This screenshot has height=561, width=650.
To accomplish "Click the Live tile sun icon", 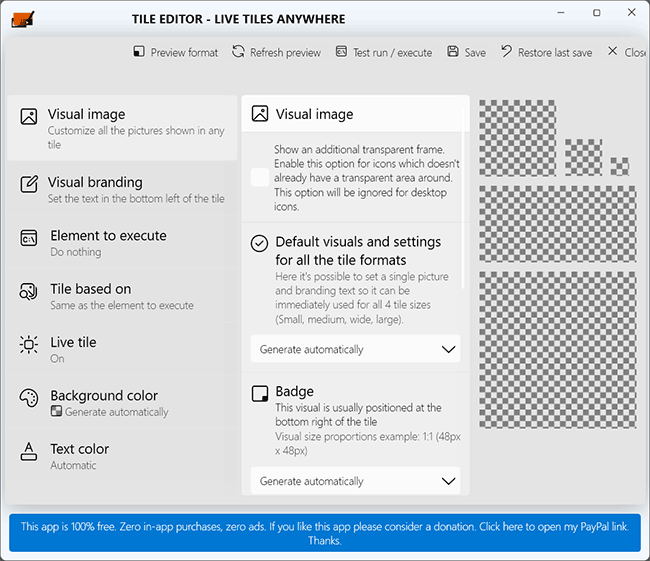I will [x=29, y=345].
